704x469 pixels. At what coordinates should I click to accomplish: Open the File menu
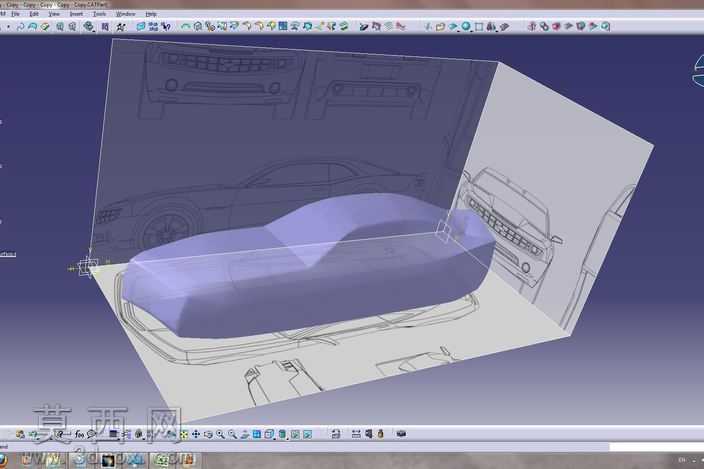click(16, 14)
